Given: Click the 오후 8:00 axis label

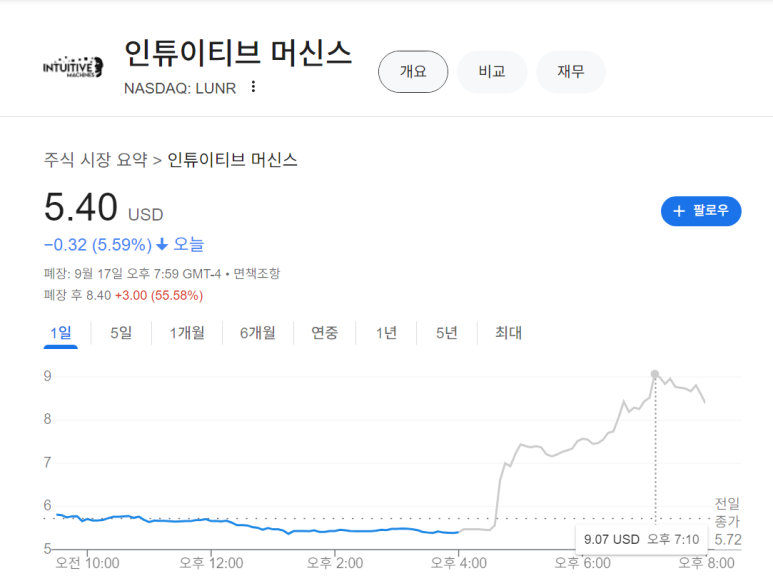Looking at the screenshot, I should [706, 563].
